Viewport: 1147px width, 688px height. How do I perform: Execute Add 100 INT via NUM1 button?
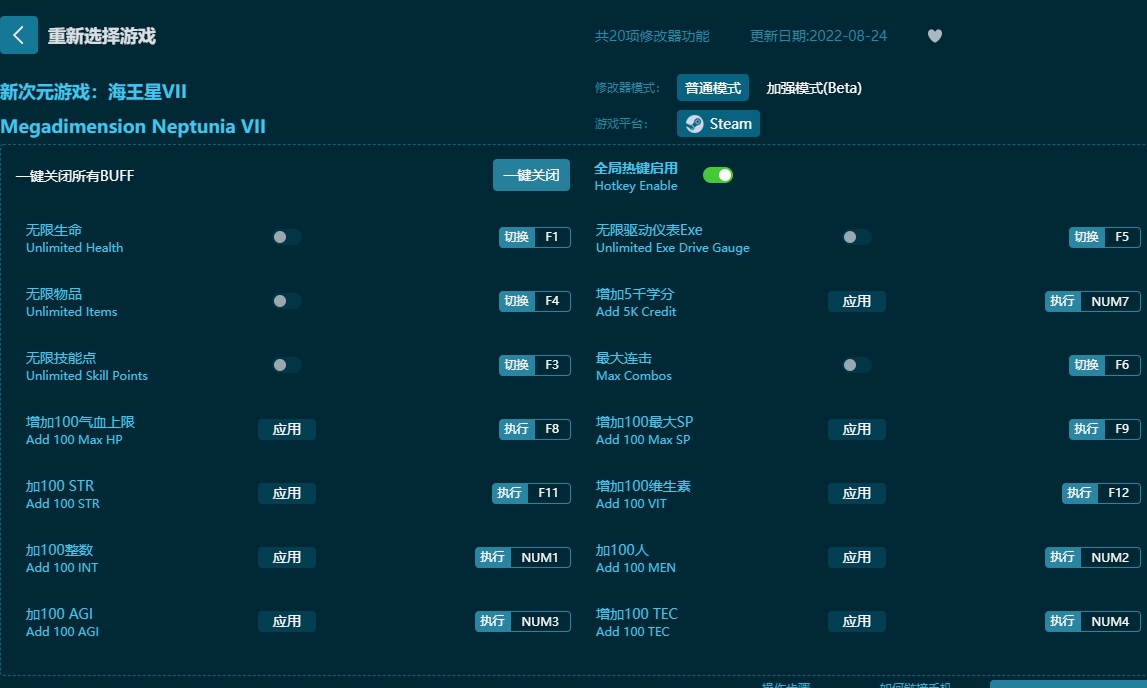[523, 557]
